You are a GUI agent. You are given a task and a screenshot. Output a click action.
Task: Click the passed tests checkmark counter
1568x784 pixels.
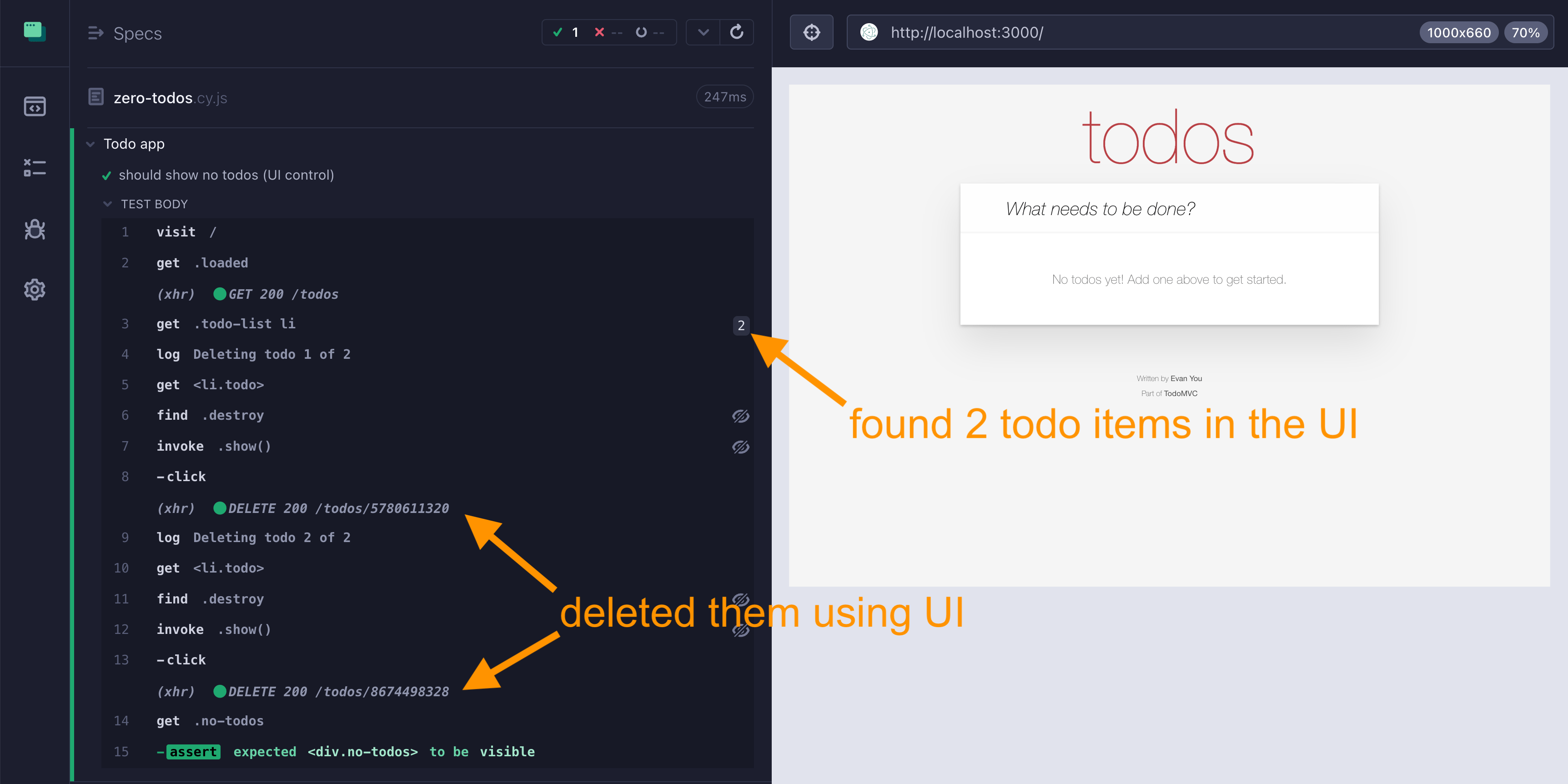(x=565, y=32)
